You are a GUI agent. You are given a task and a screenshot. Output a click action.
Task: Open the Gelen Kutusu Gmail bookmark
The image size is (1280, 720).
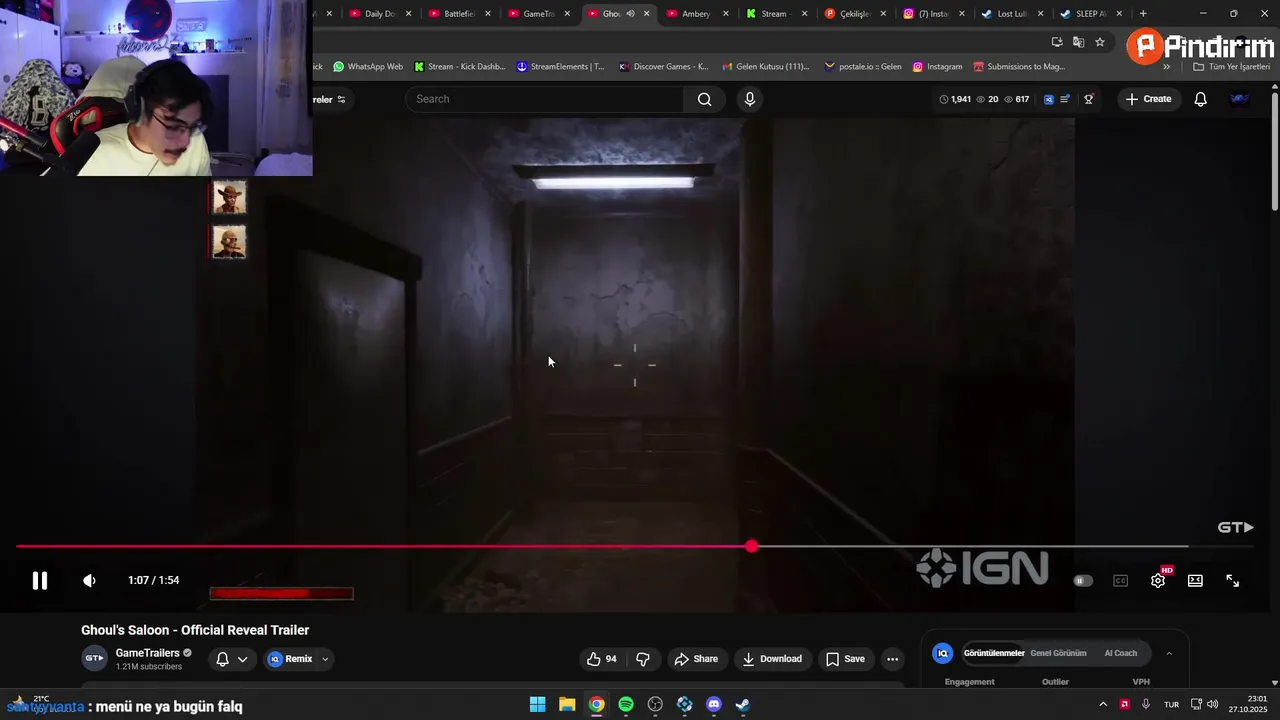point(765,67)
